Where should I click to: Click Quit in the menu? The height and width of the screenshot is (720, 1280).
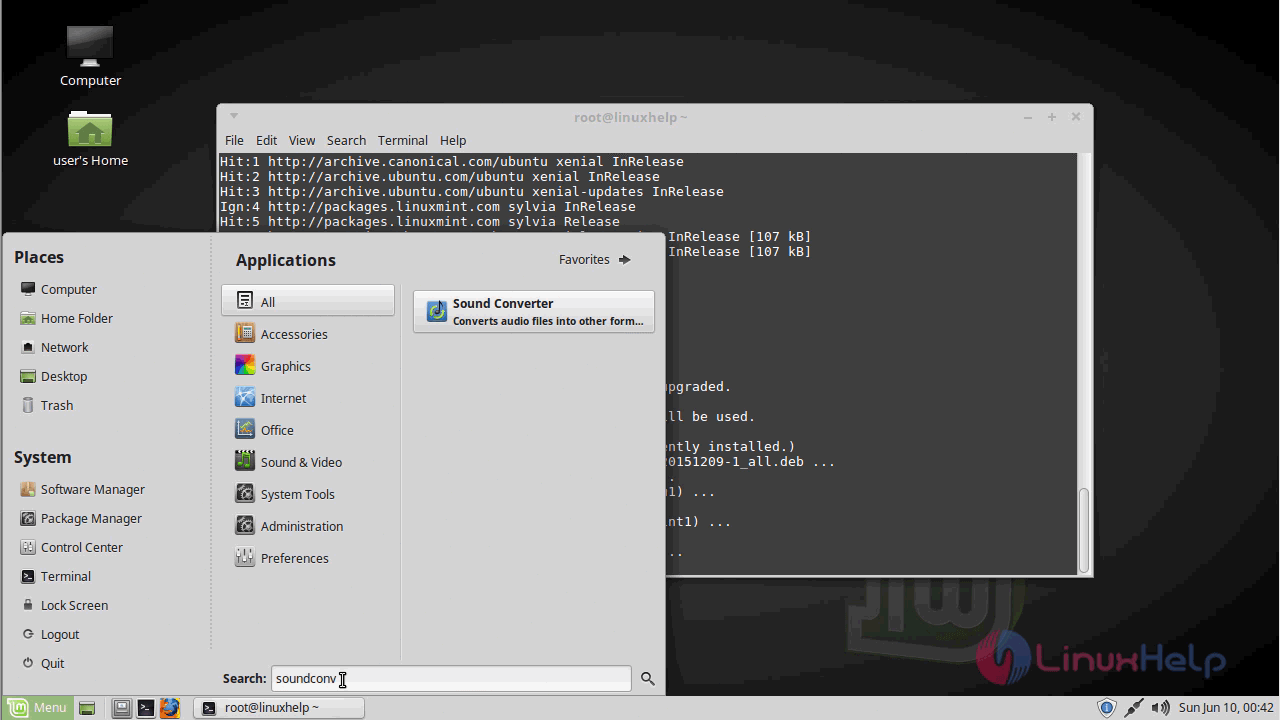coord(52,663)
